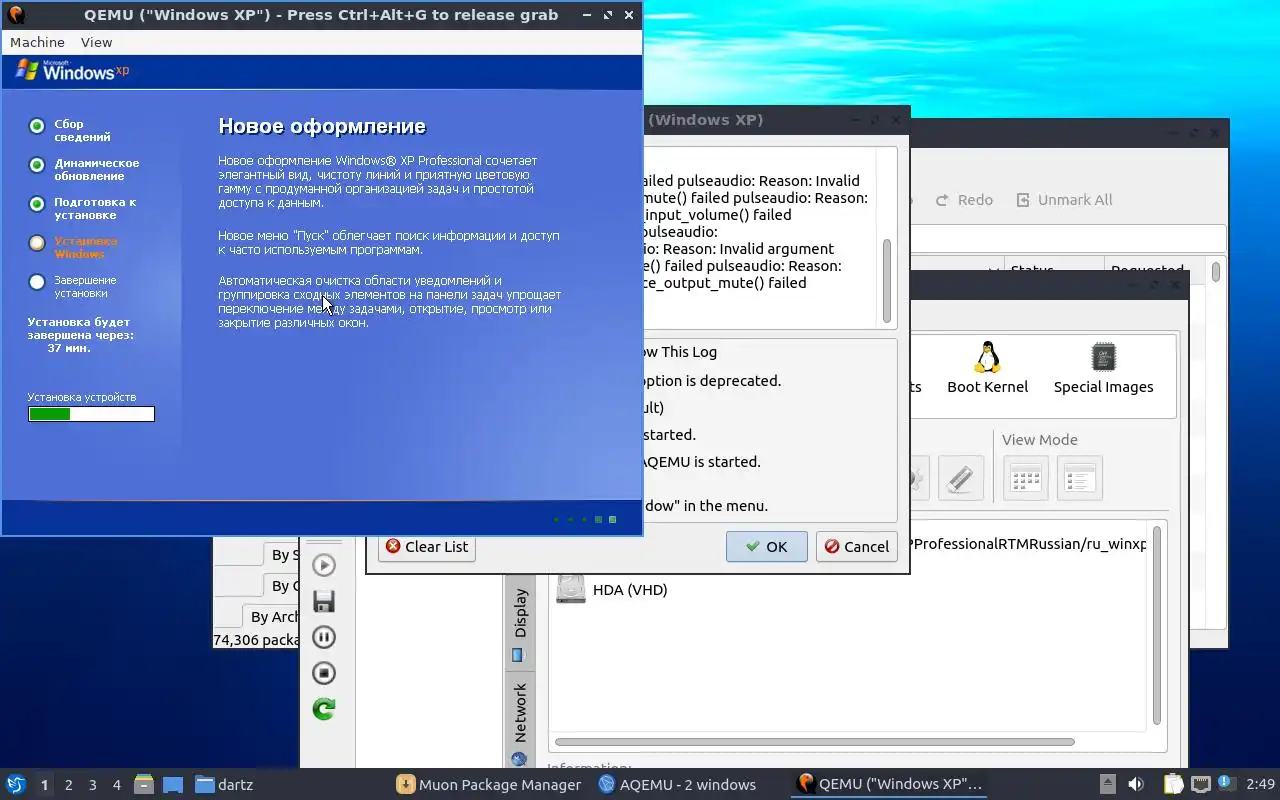This screenshot has width=1280, height=800.
Task: Switch to virtual desktop 1
Action: click(44, 785)
